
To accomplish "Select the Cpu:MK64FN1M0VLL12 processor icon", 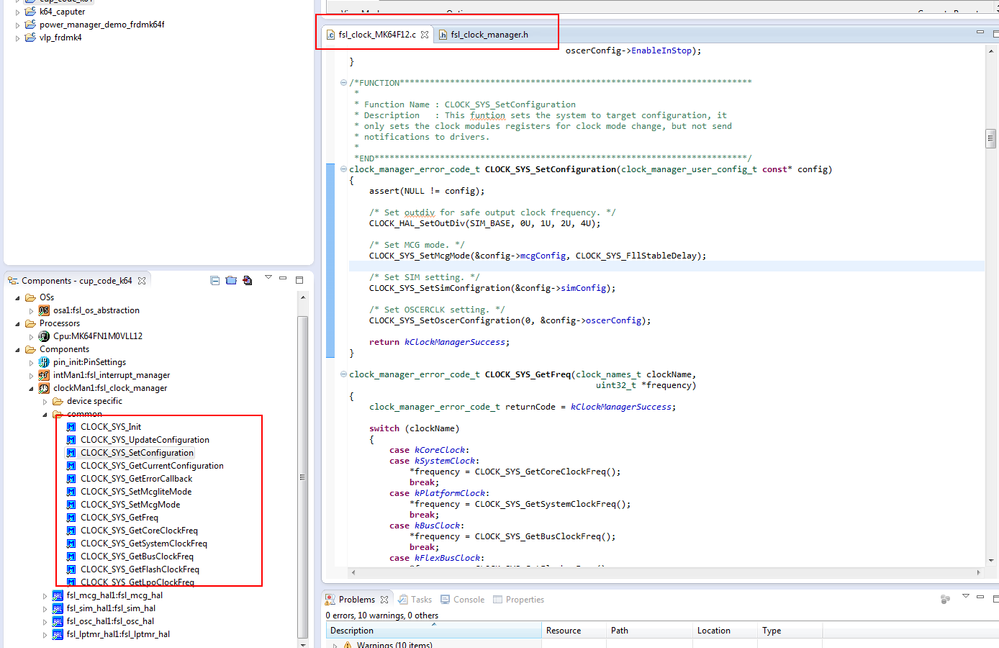I will tap(44, 336).
